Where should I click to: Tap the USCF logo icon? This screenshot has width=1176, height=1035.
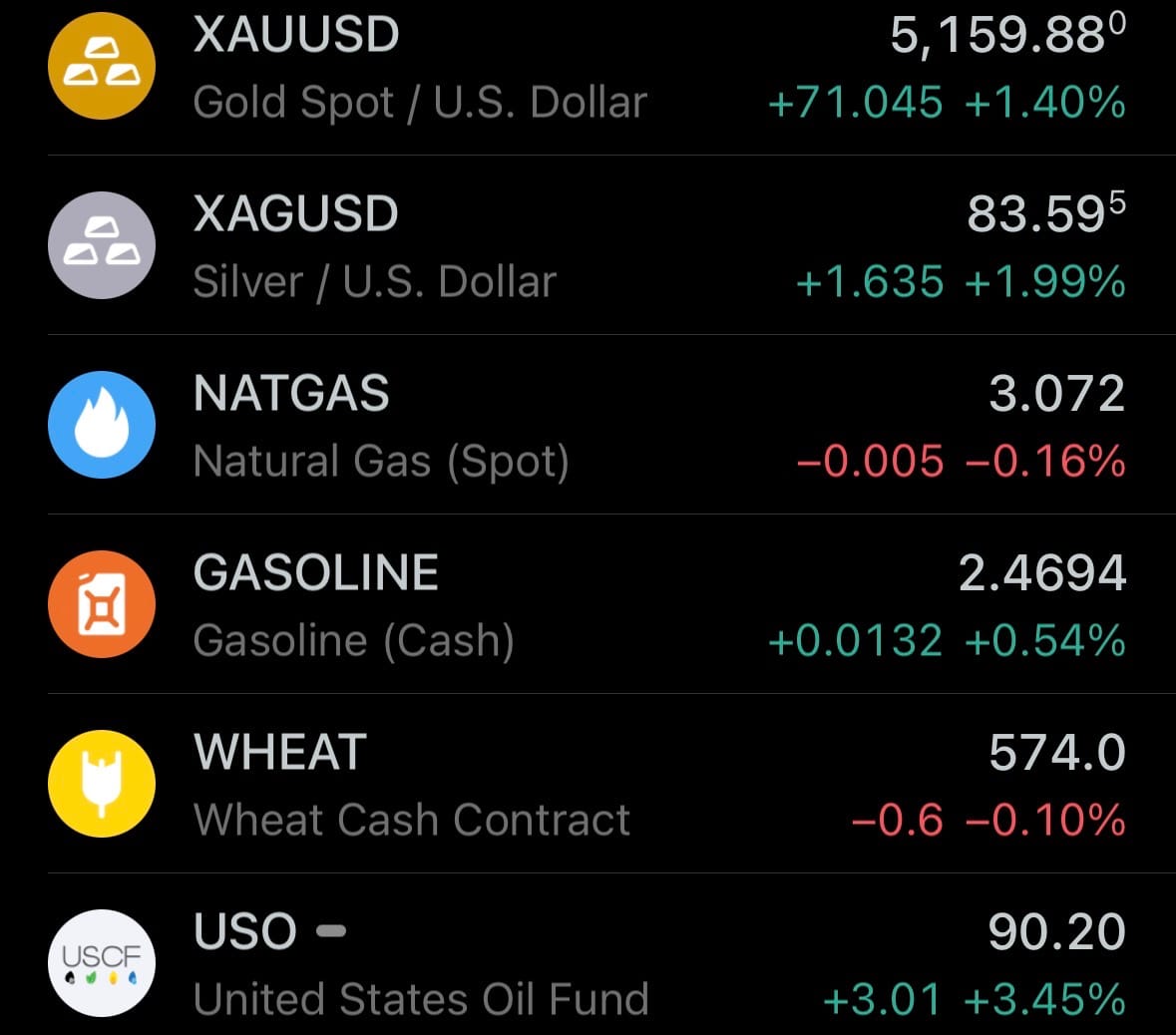102,963
